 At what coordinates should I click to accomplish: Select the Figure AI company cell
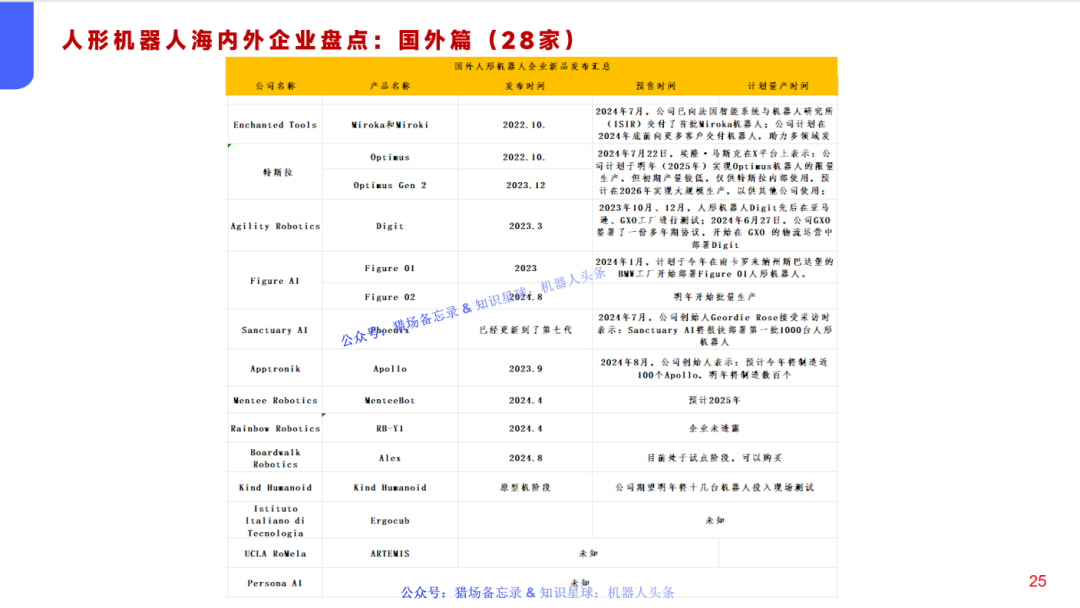275,281
